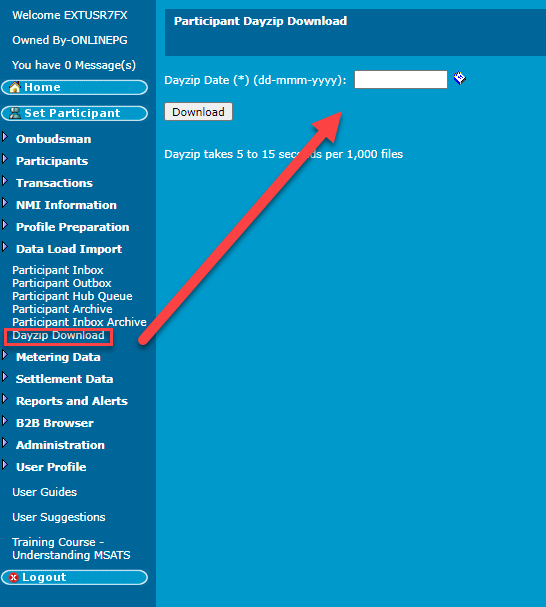Image resolution: width=546 pixels, height=607 pixels.
Task: Open the calendar date picker icon
Action: click(x=460, y=78)
